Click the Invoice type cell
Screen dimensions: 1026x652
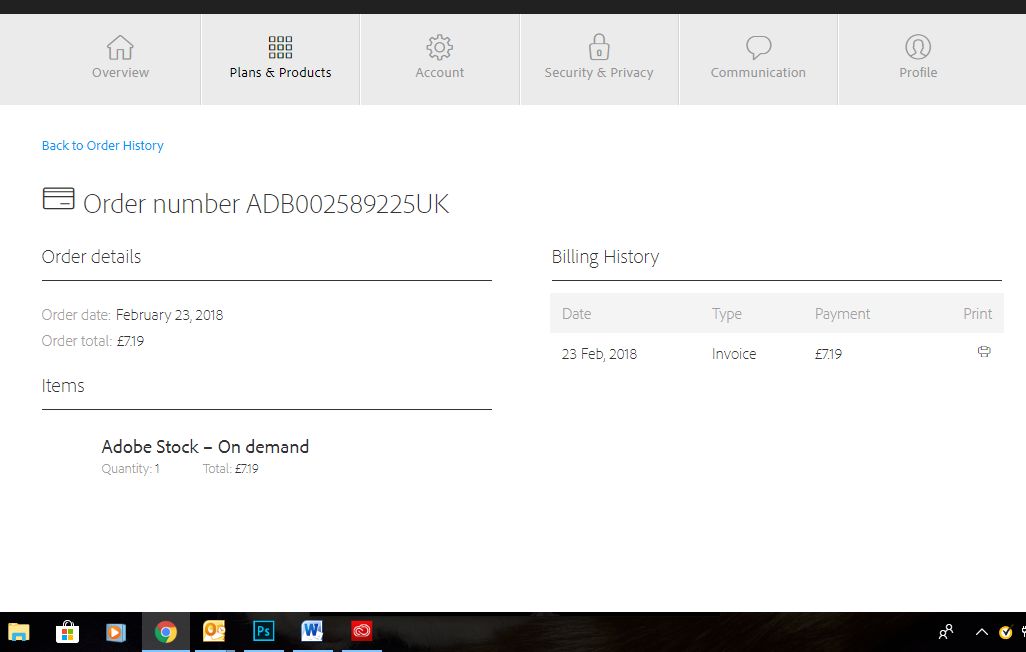coord(734,354)
